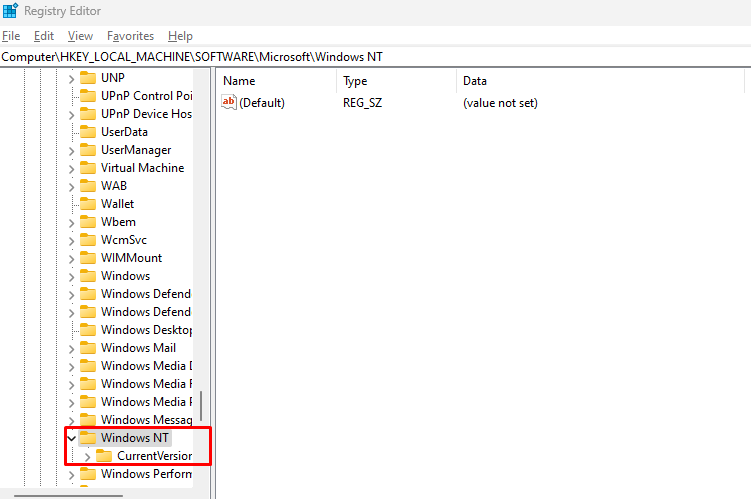
Task: Collapse the Windows NT key
Action: click(x=71, y=438)
